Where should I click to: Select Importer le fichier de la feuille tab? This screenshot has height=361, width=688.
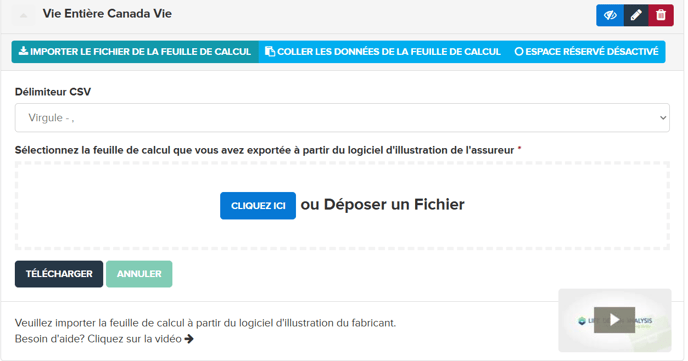(135, 52)
